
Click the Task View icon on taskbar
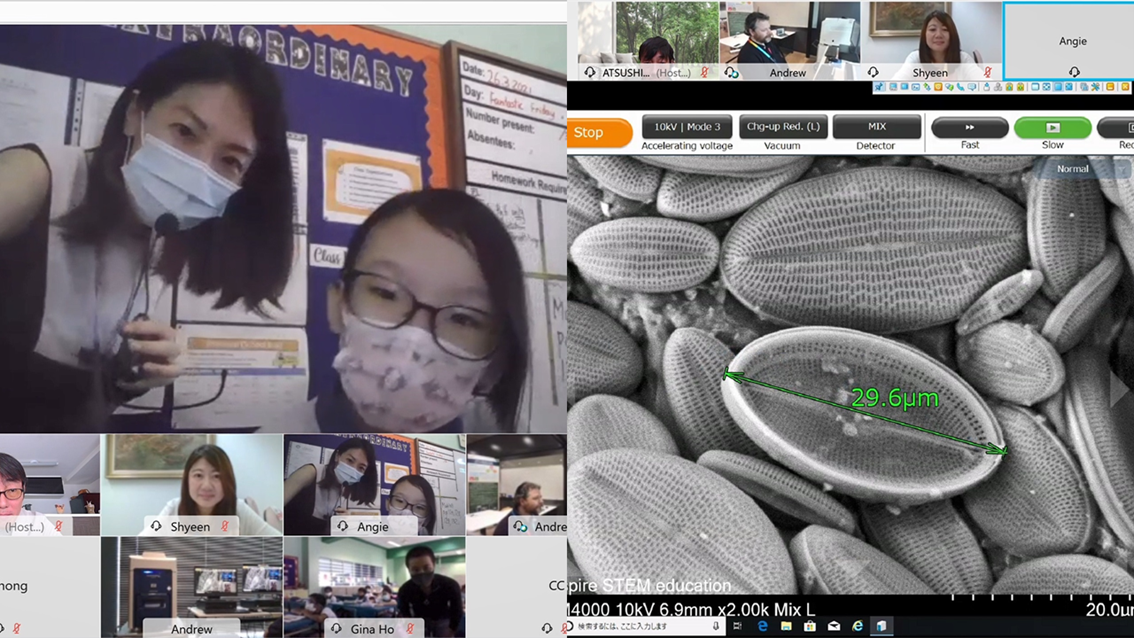738,627
